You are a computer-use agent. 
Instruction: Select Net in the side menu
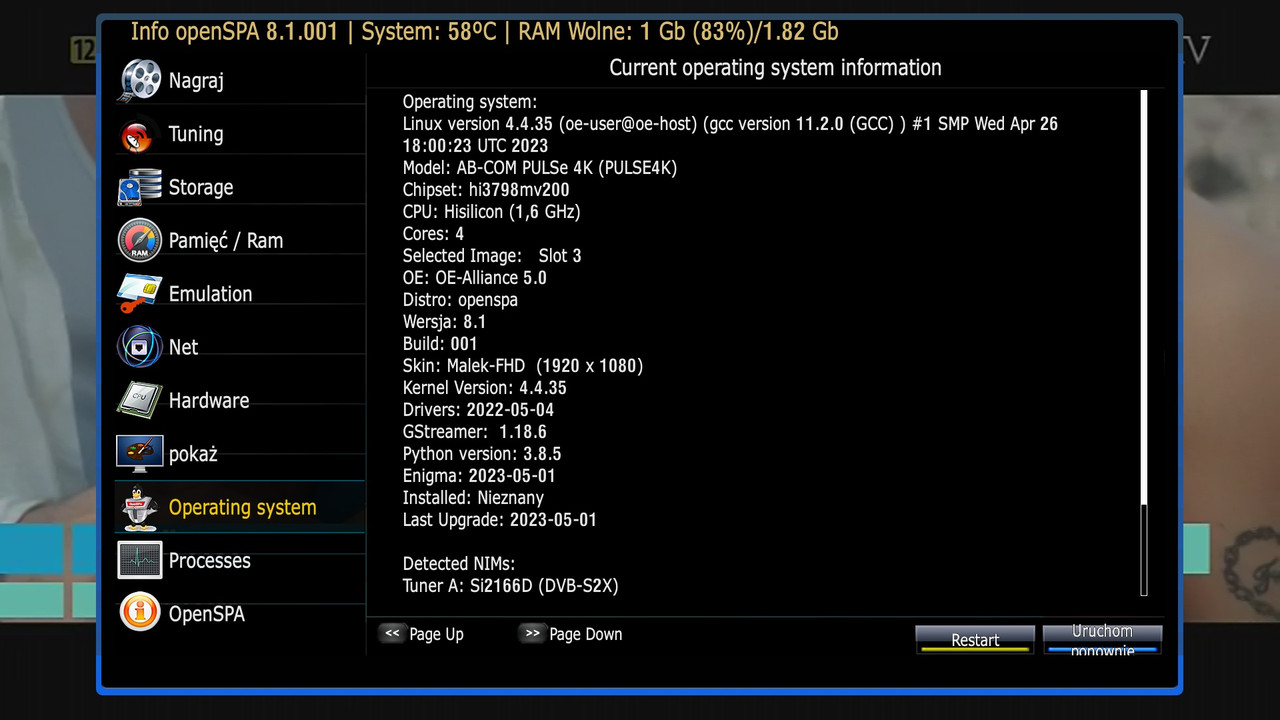pos(240,347)
